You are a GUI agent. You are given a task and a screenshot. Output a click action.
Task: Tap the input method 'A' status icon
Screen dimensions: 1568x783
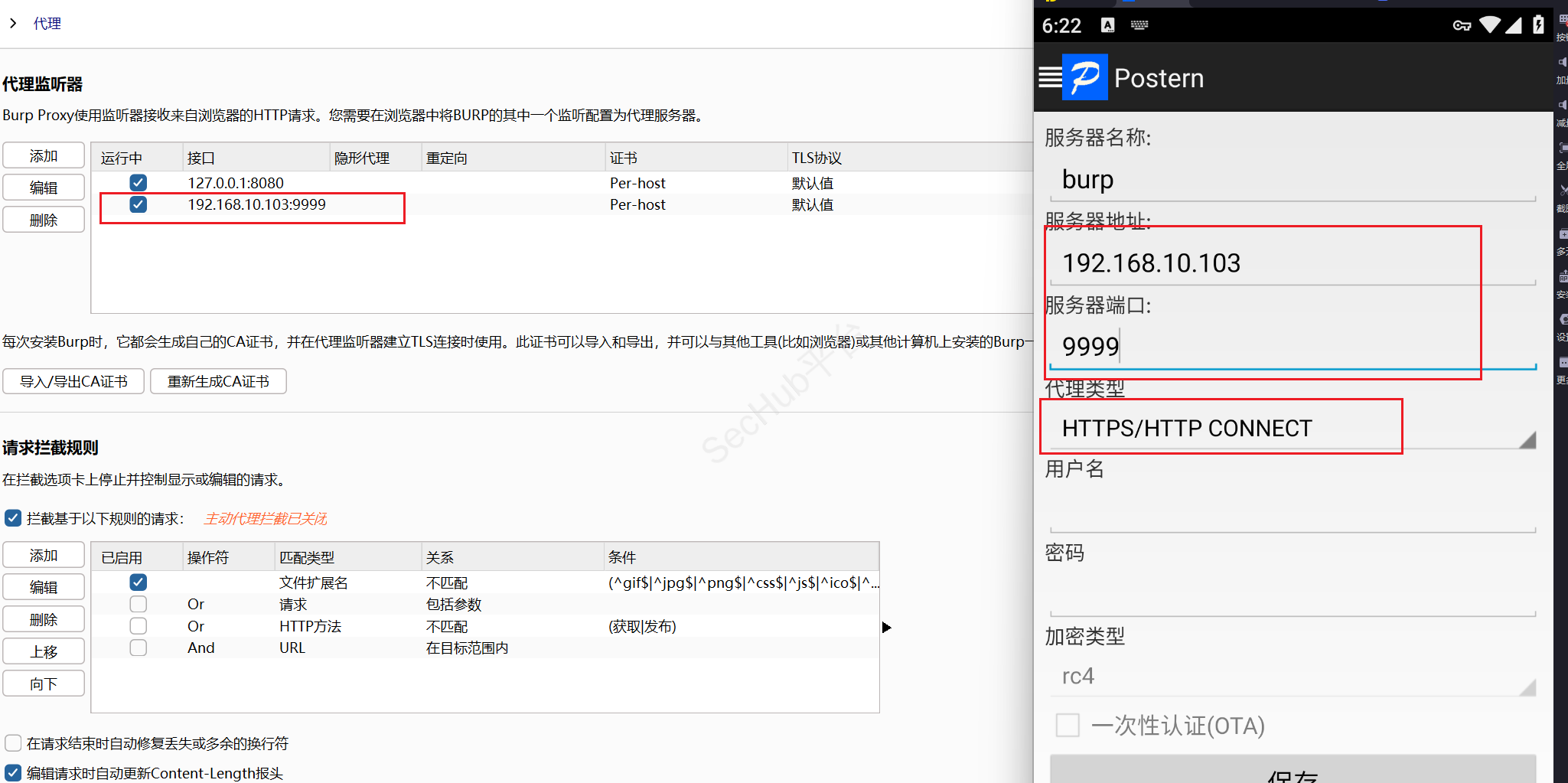(1107, 25)
